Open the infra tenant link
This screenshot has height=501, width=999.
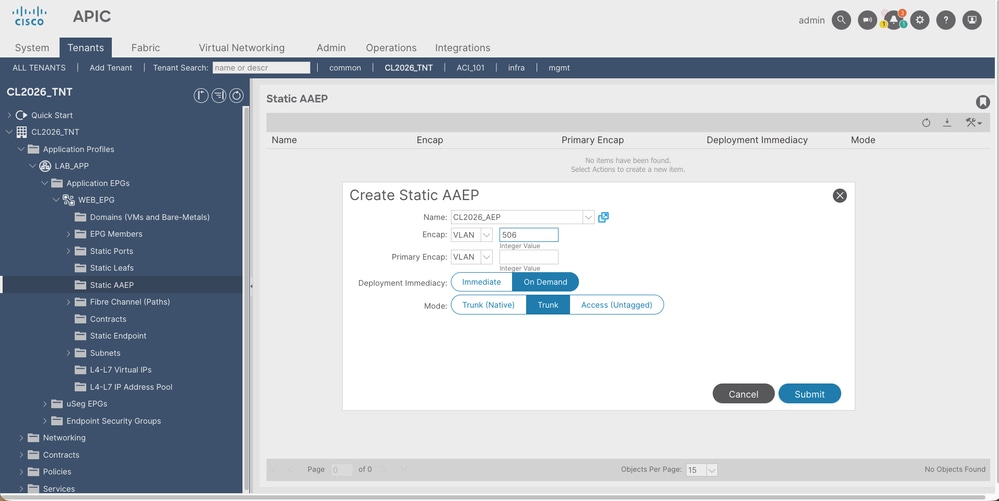click(x=516, y=68)
